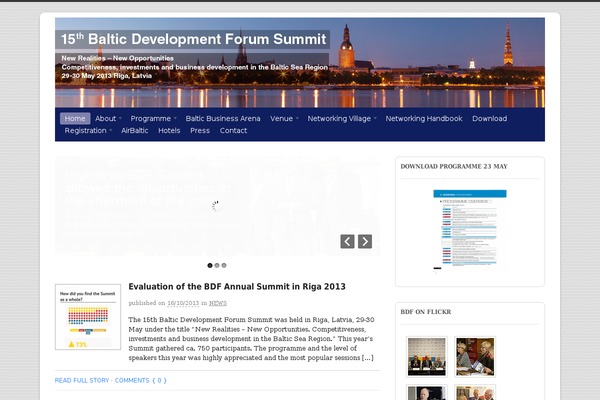
Task: Open the AirBaltic page
Action: click(135, 131)
